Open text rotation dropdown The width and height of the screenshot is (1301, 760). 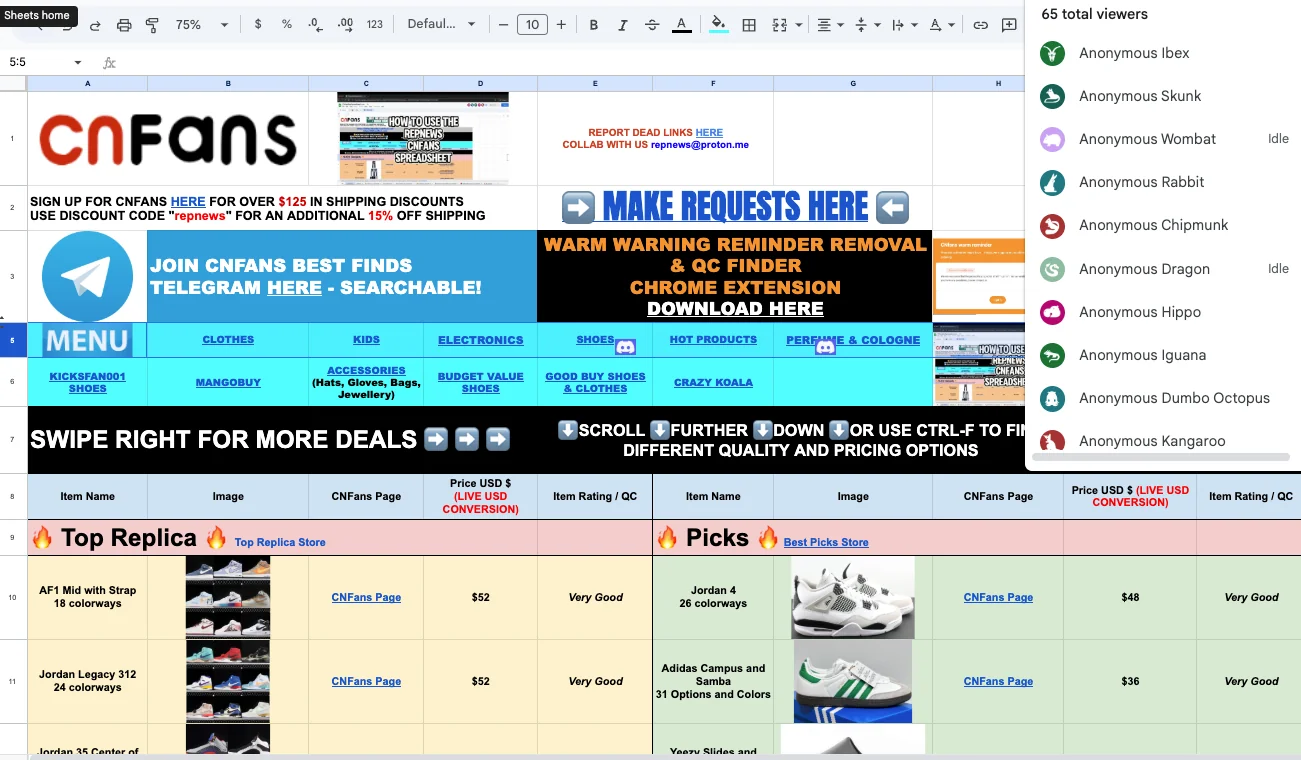[941, 24]
